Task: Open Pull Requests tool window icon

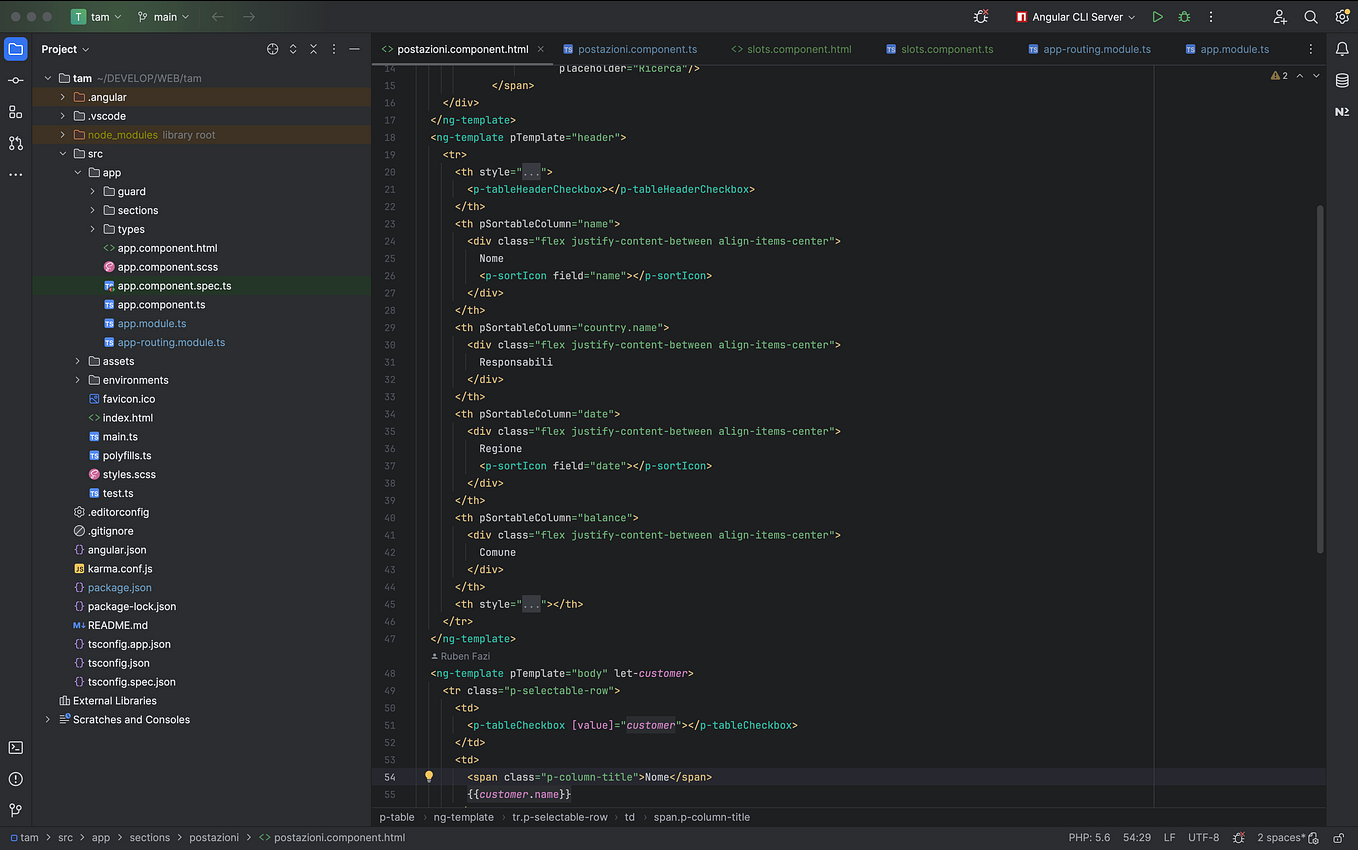Action: [15, 143]
